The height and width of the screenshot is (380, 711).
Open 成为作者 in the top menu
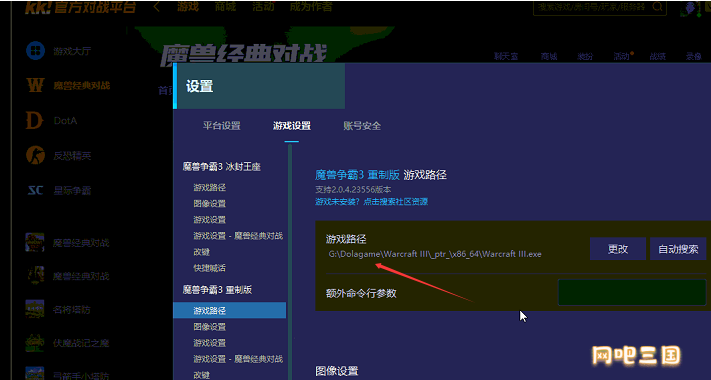click(x=311, y=7)
